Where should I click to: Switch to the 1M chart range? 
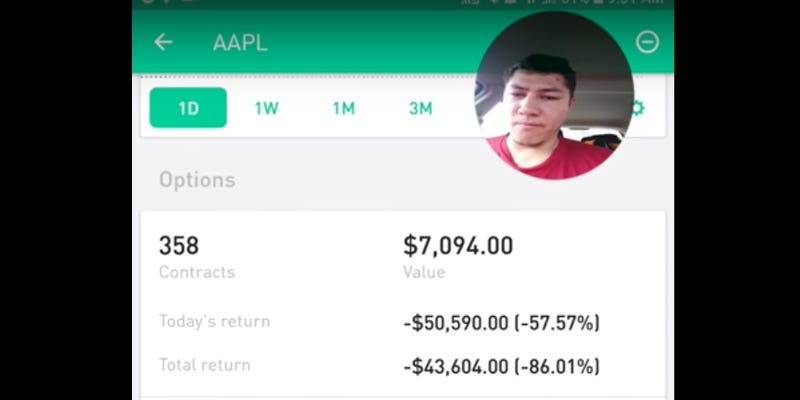(344, 108)
